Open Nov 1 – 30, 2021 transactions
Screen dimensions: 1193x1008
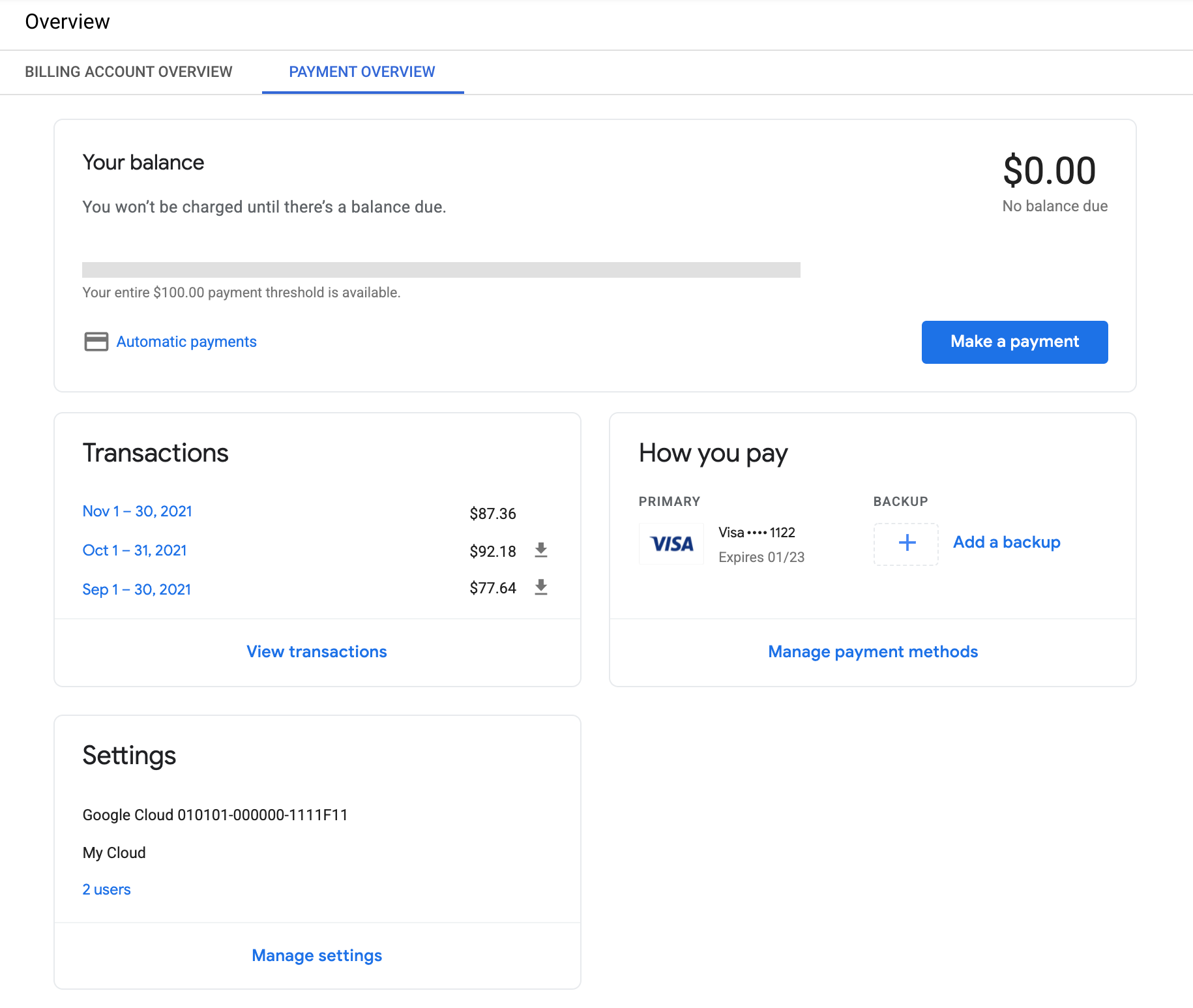137,511
